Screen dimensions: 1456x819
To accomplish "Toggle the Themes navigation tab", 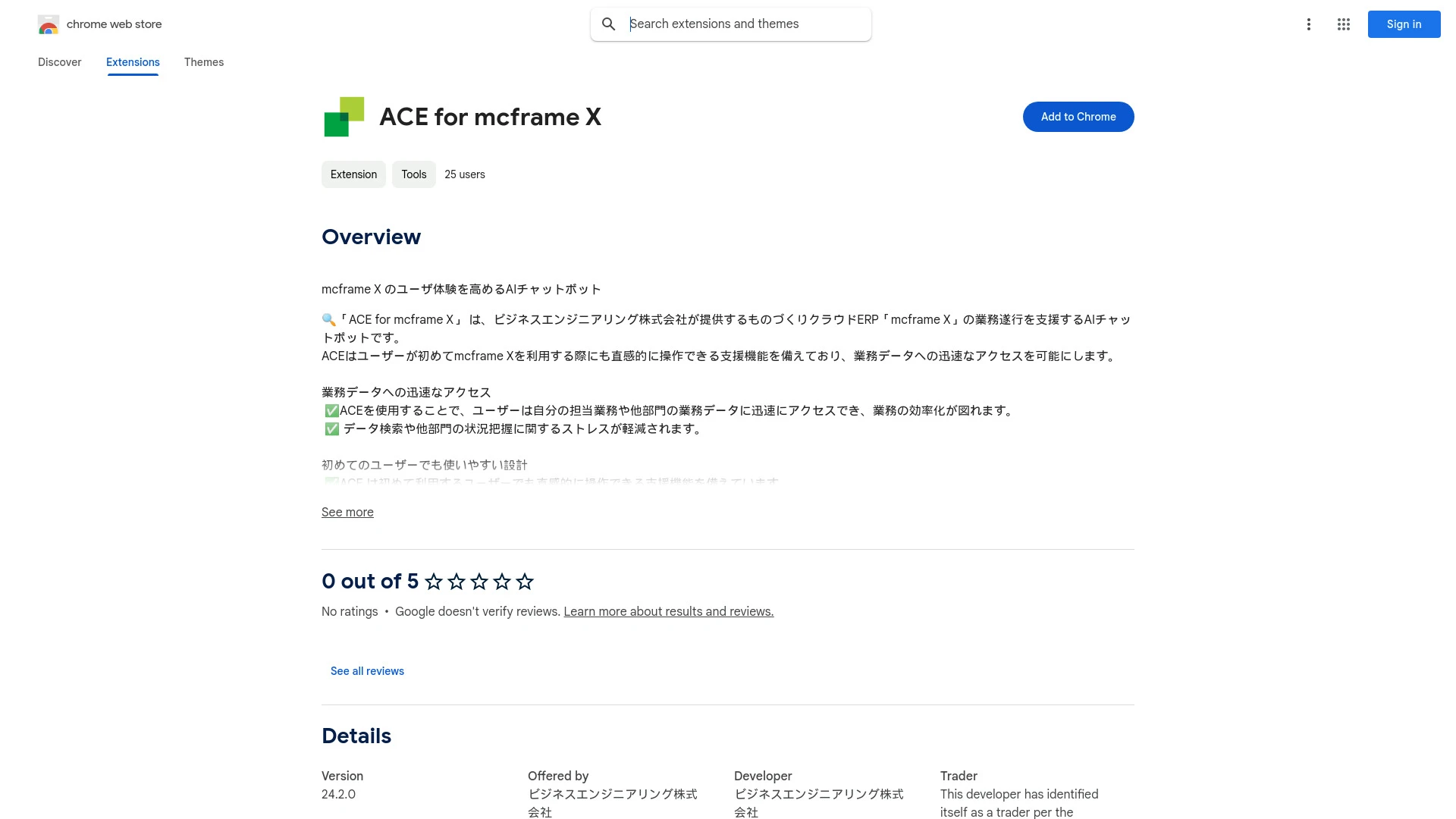I will (x=203, y=62).
